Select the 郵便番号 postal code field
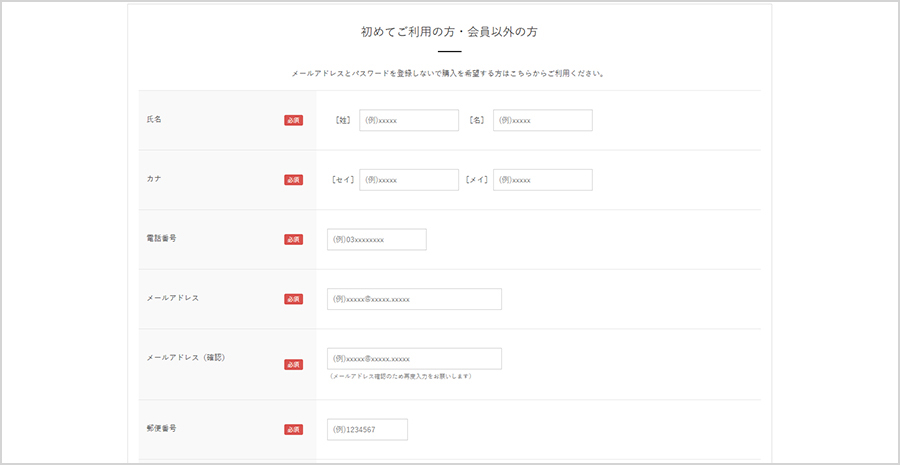 (x=367, y=429)
